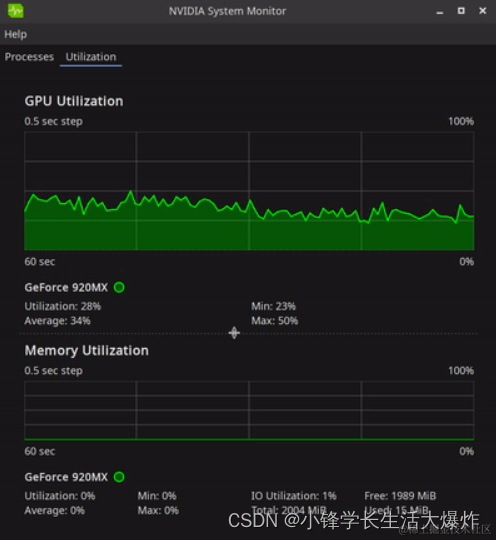This screenshot has width=496, height=540.
Task: Click the "0.5 sec step" label above Memory graph
Action: (53, 371)
